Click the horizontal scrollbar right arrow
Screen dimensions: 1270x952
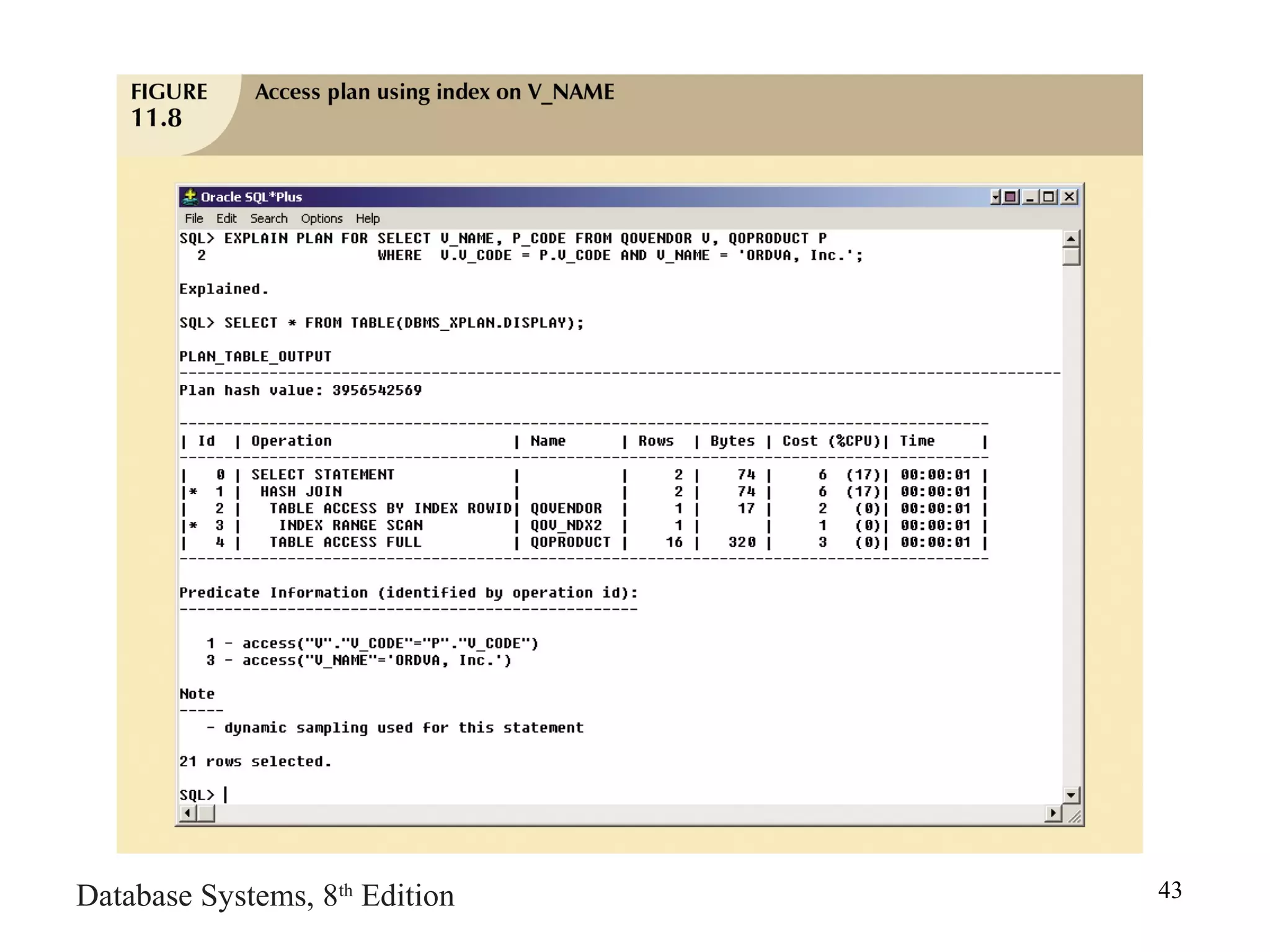point(1052,813)
